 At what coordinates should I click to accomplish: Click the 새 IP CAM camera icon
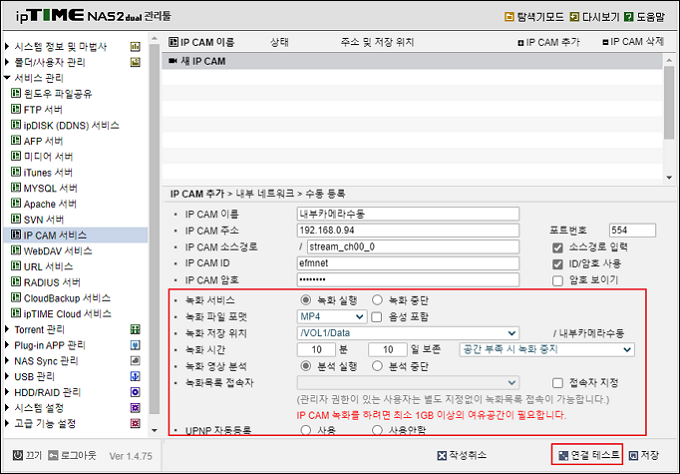pyautogui.click(x=173, y=61)
